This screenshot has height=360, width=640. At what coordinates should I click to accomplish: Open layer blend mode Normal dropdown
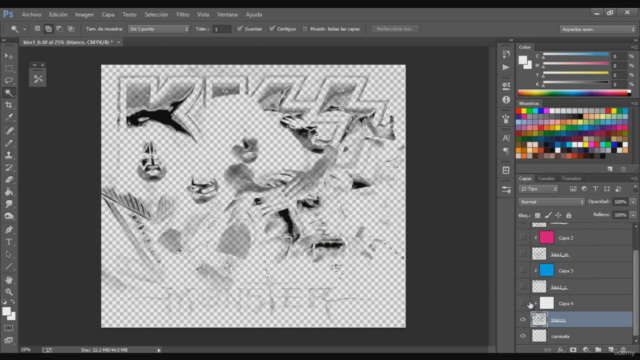(x=551, y=202)
